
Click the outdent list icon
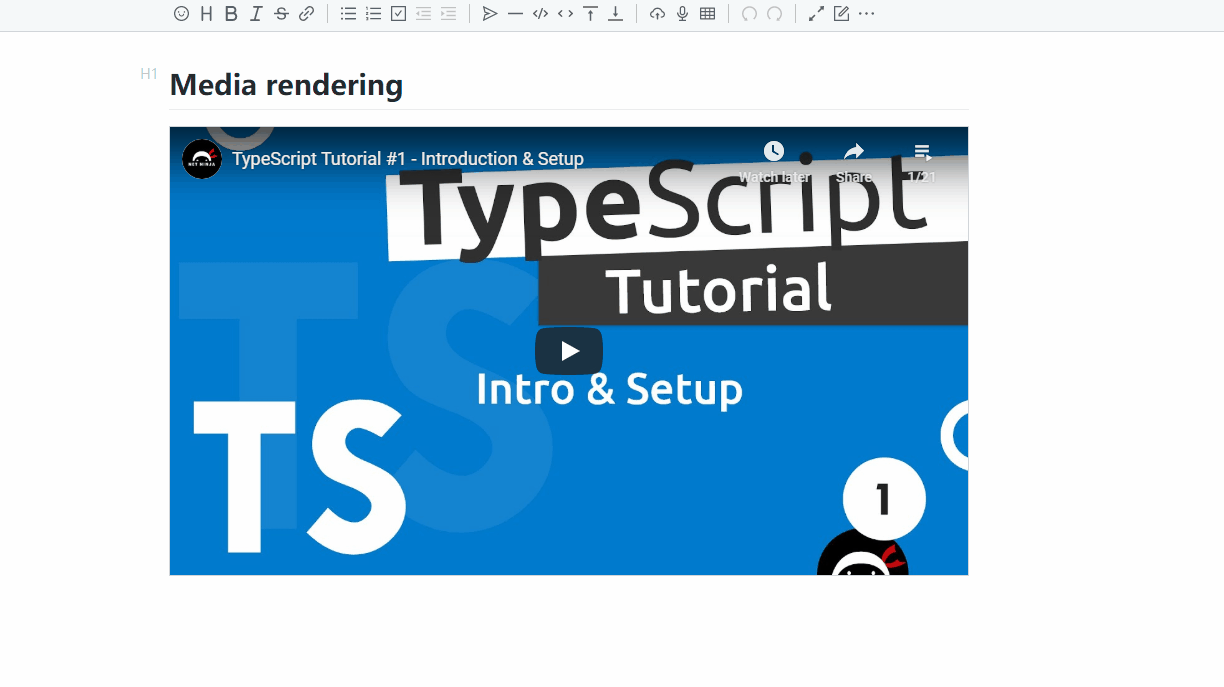[x=423, y=14]
